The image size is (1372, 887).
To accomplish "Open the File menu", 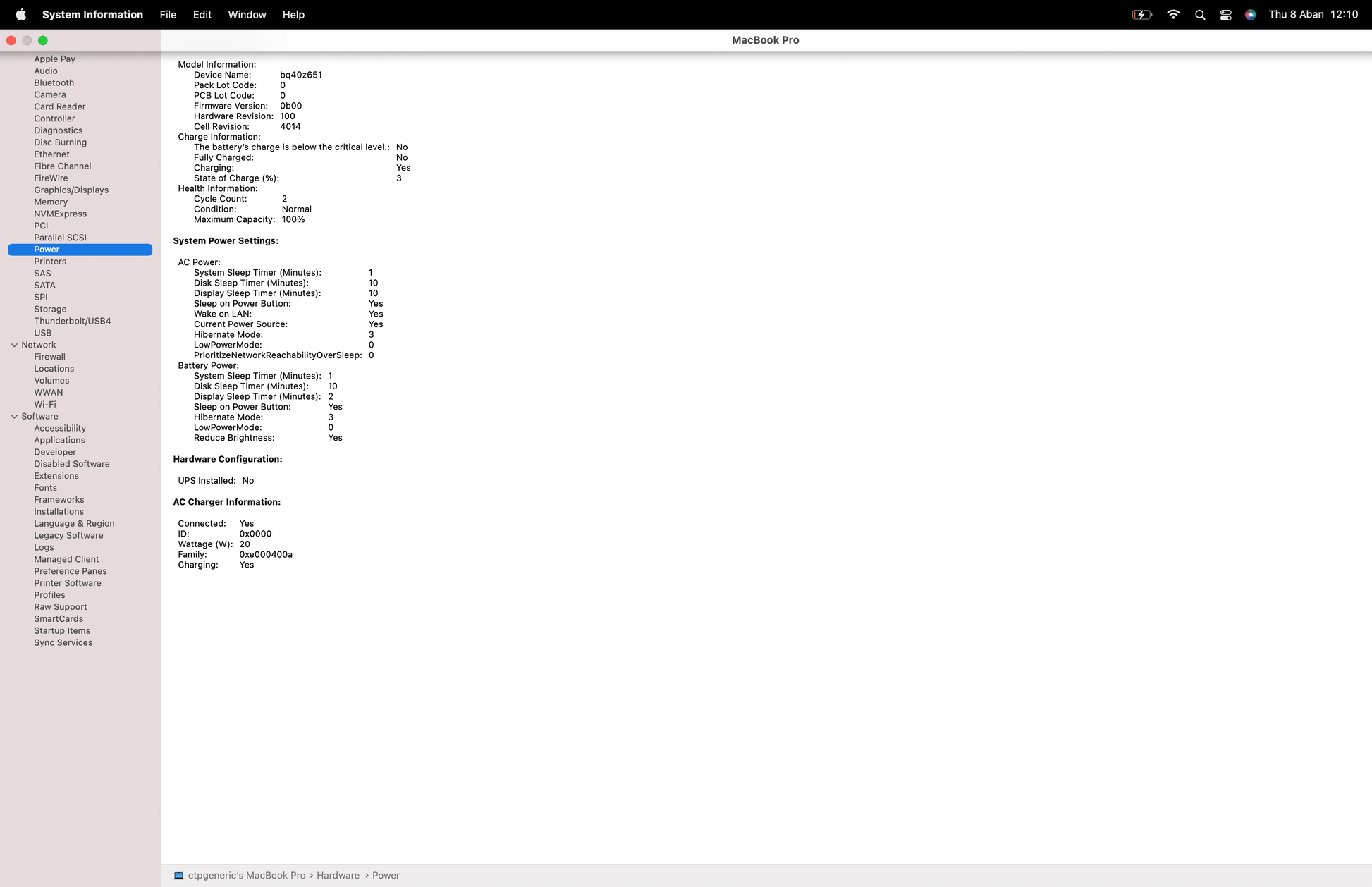I will 168,14.
